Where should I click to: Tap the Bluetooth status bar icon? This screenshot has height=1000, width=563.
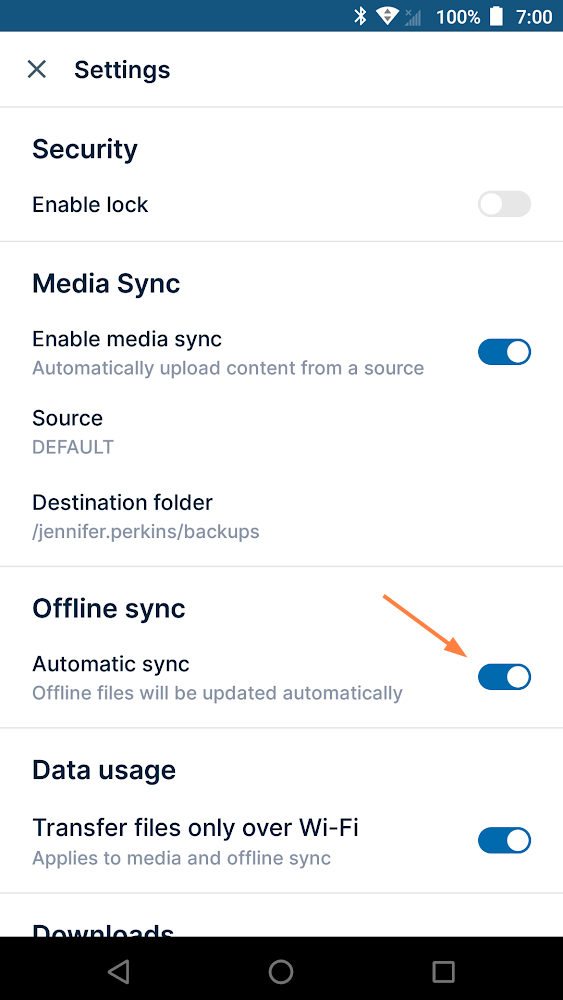(360, 16)
